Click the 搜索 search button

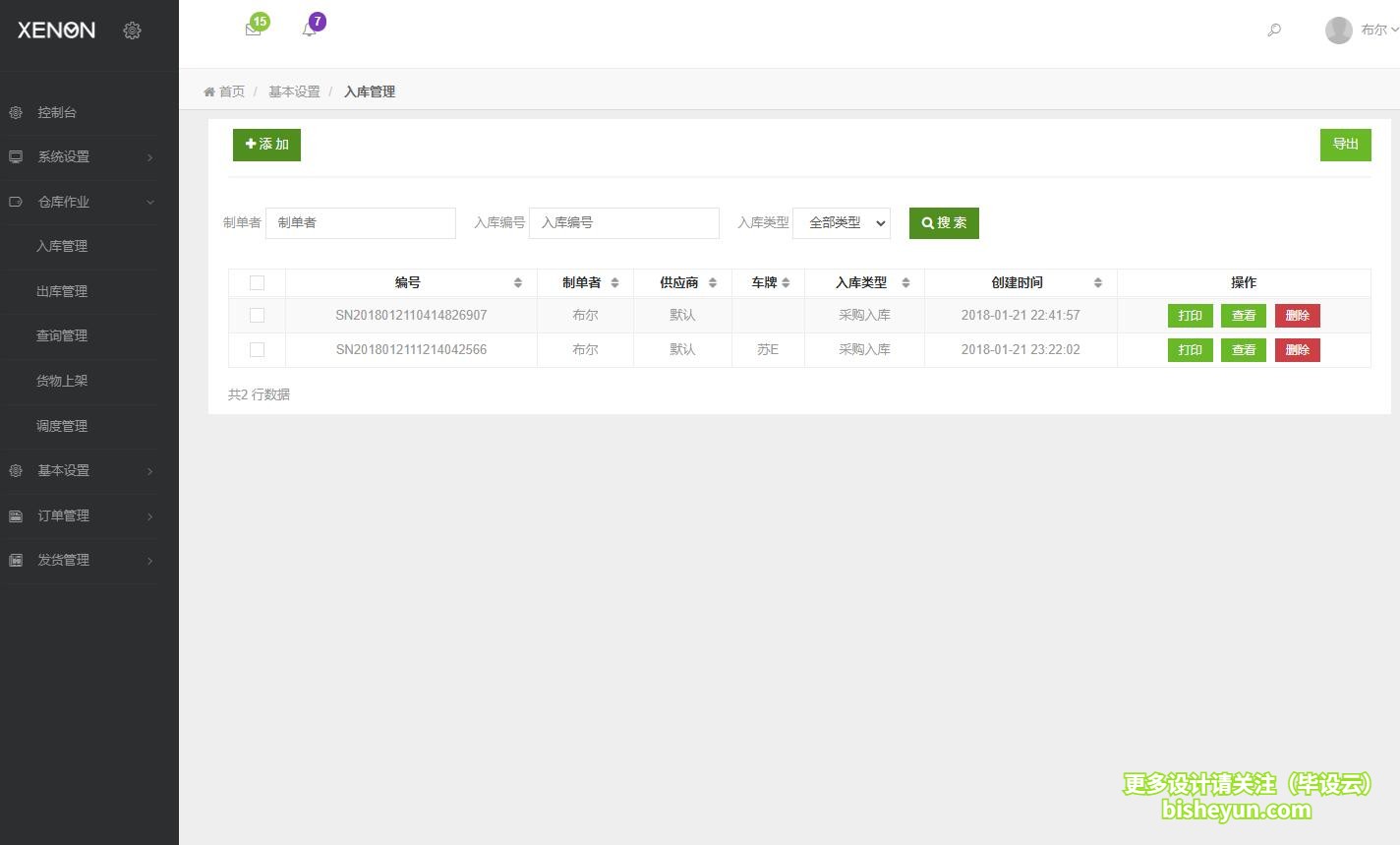[944, 222]
